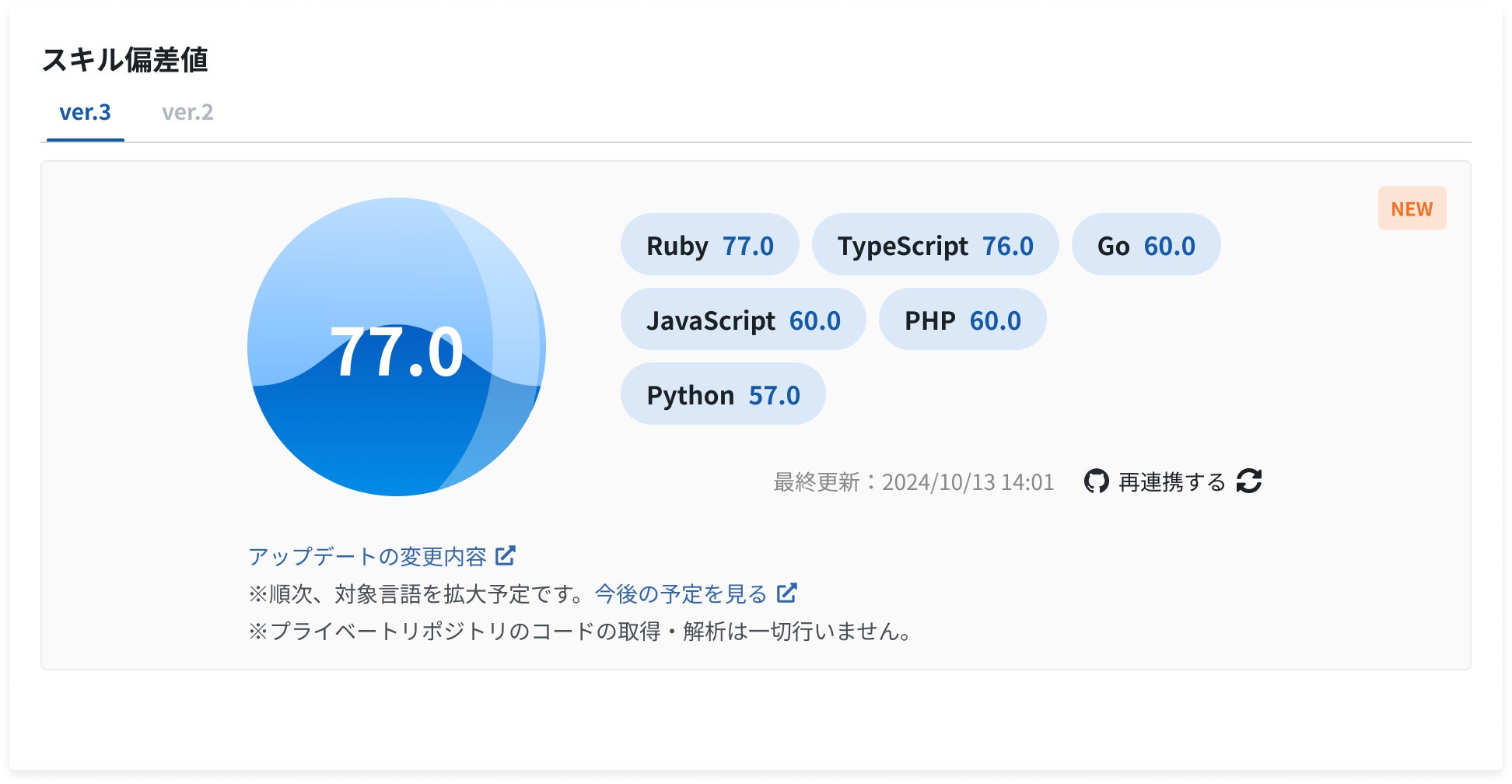Click the スキル偏差値 heading
Image resolution: width=1512 pixels, height=784 pixels.
[125, 60]
